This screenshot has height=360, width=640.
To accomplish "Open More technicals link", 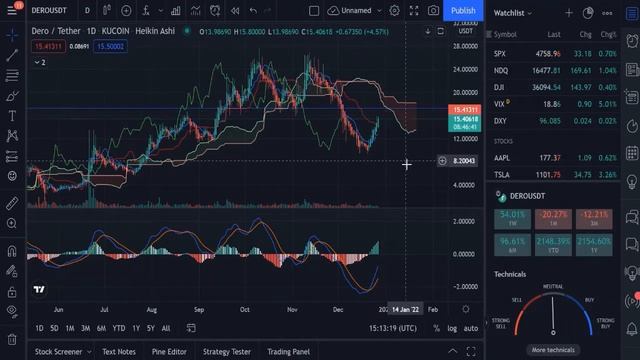I will [x=553, y=350].
